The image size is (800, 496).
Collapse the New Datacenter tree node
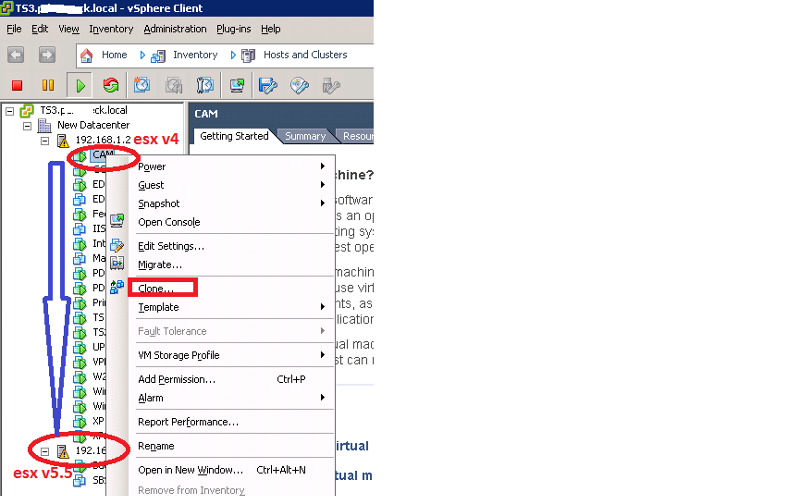[x=27, y=126]
